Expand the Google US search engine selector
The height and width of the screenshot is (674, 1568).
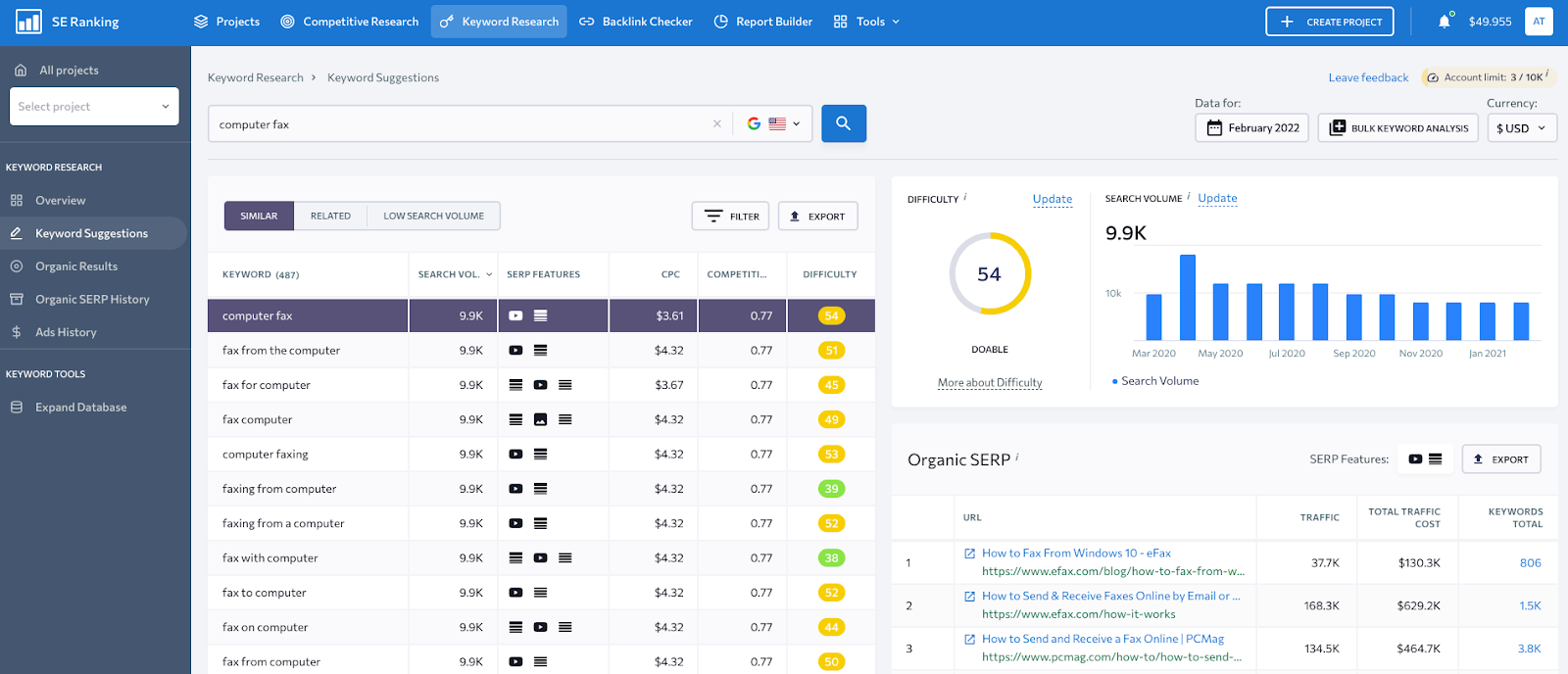tap(774, 124)
